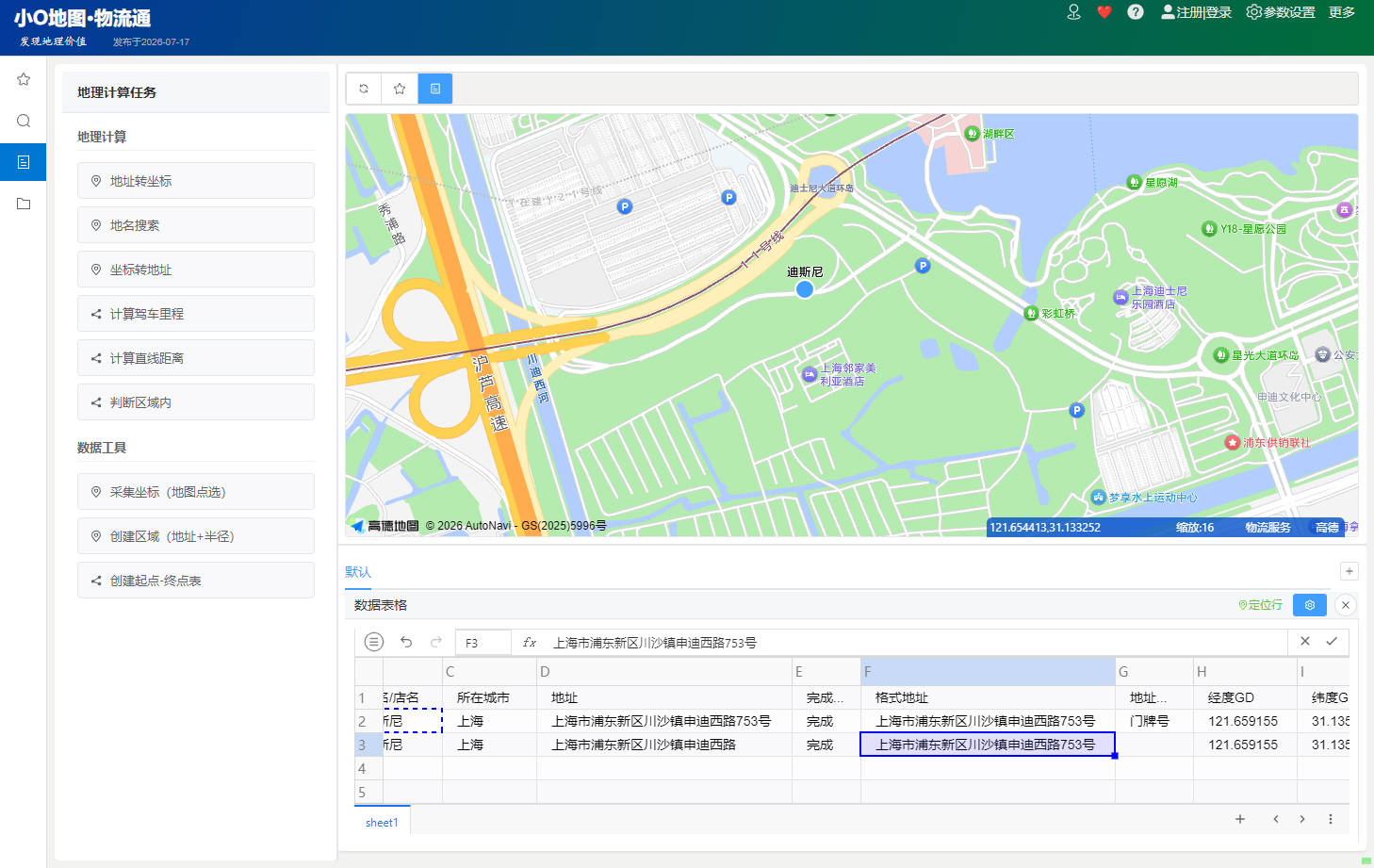Click the 高德 map provider button
Viewport: 1374px width, 868px height.
point(1327,528)
